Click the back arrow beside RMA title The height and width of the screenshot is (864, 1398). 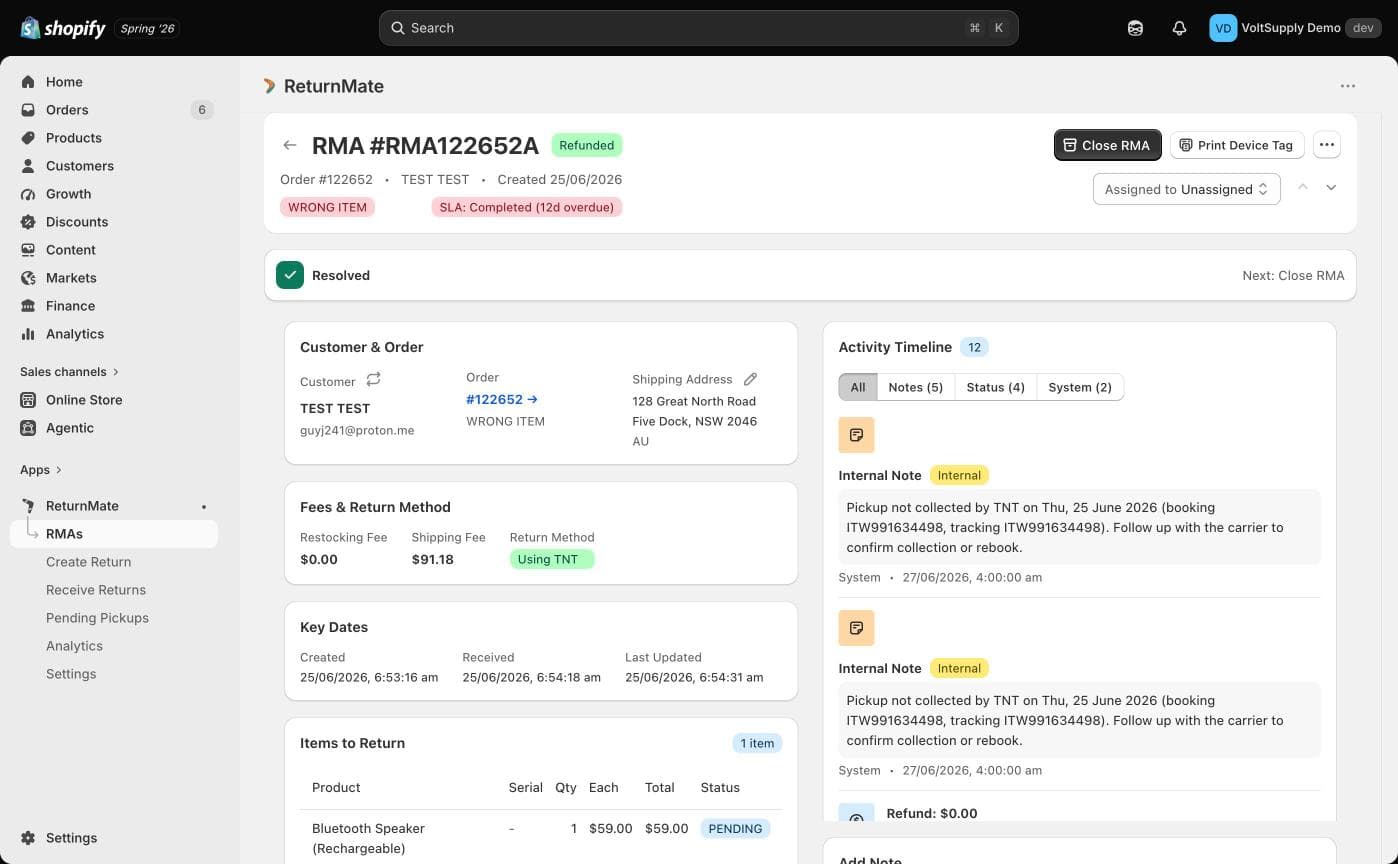[290, 145]
